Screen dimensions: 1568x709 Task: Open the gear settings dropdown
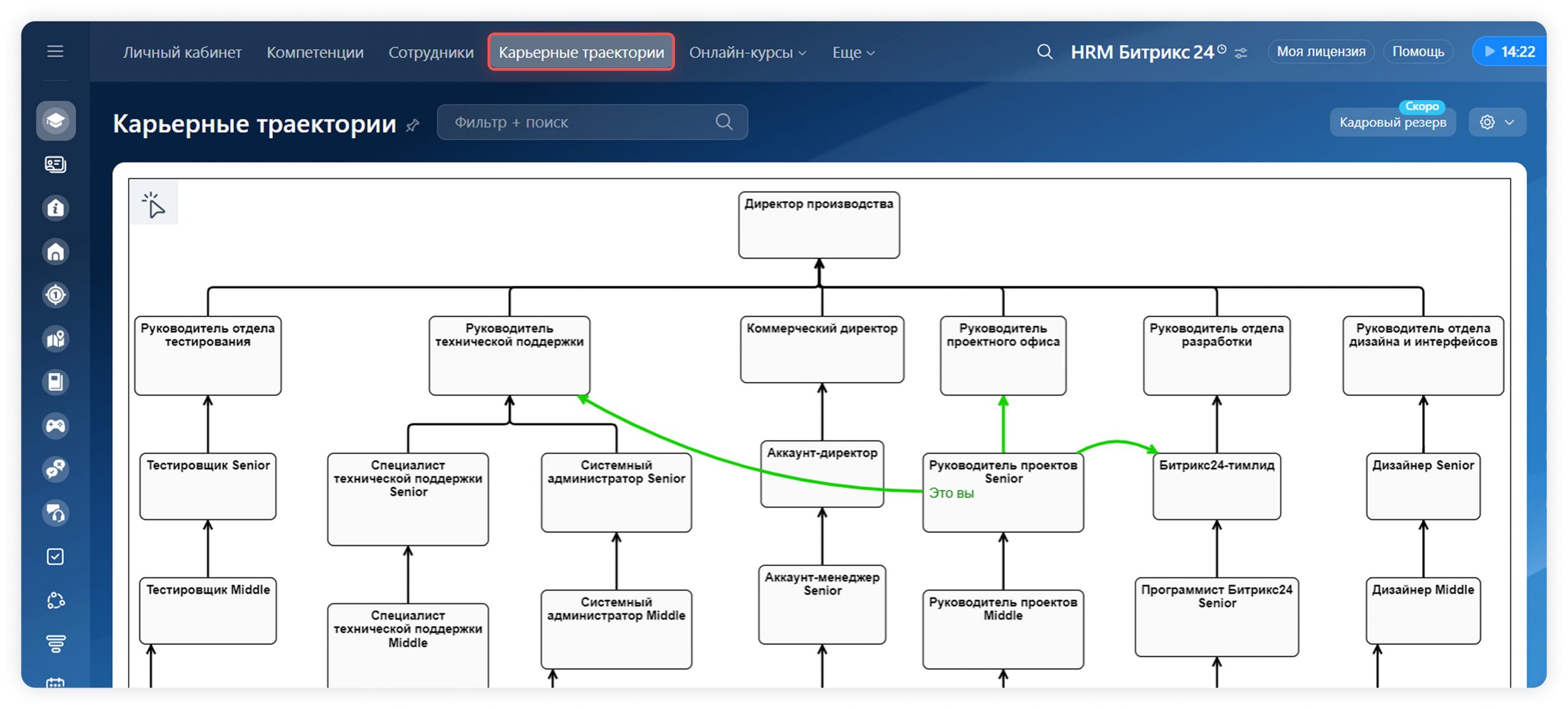[x=1496, y=122]
